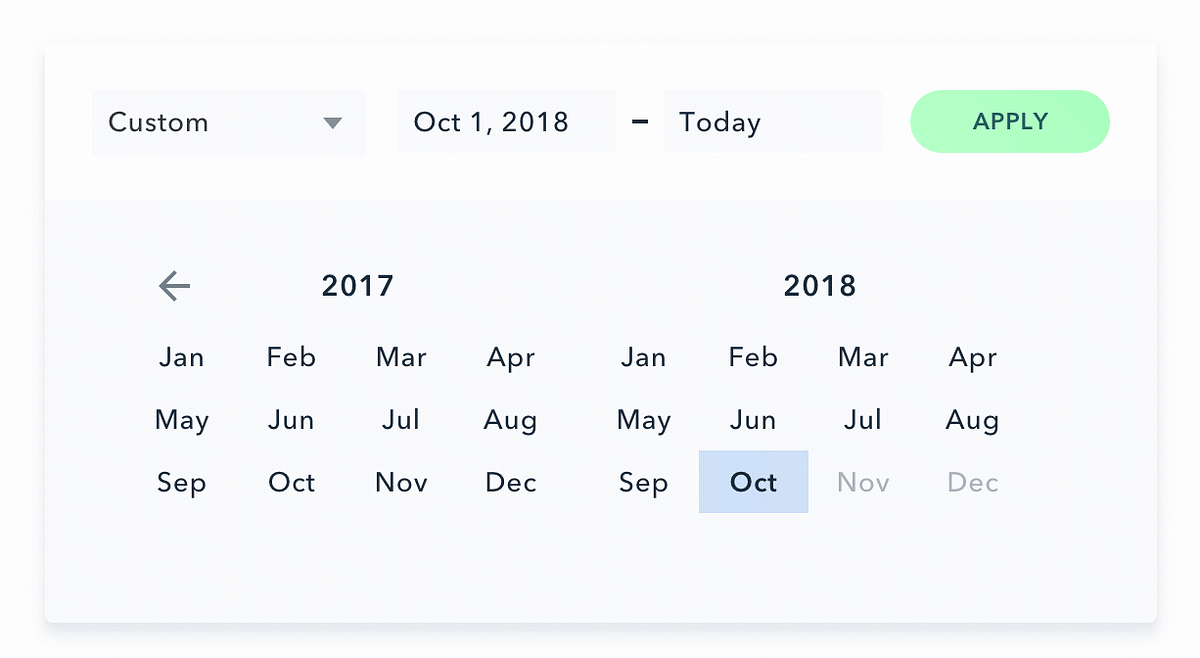This screenshot has width=1200, height=658.
Task: Click the 2017 year label
Action: click(358, 285)
